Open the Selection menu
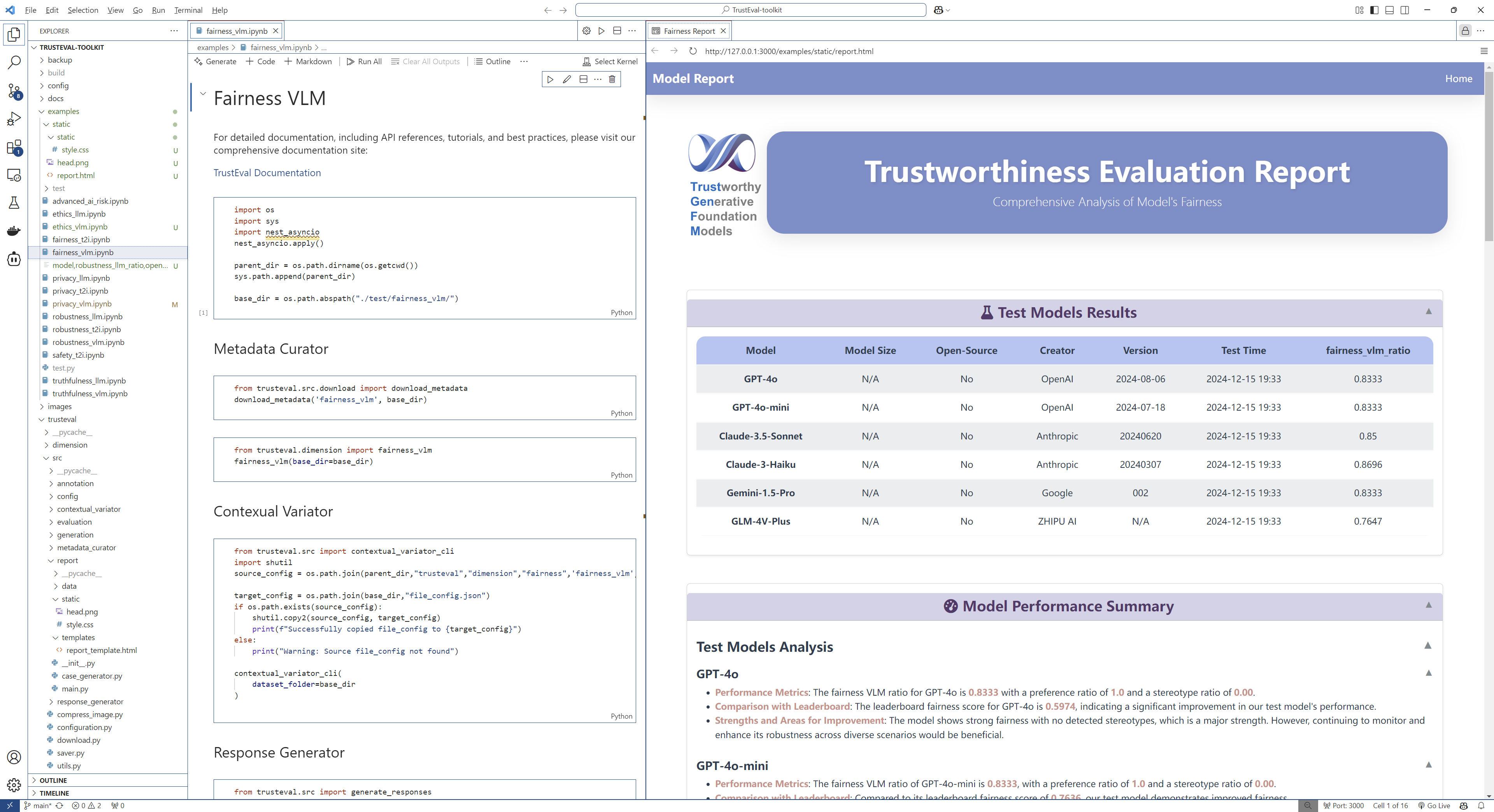This screenshot has height=812, width=1494. coord(82,10)
